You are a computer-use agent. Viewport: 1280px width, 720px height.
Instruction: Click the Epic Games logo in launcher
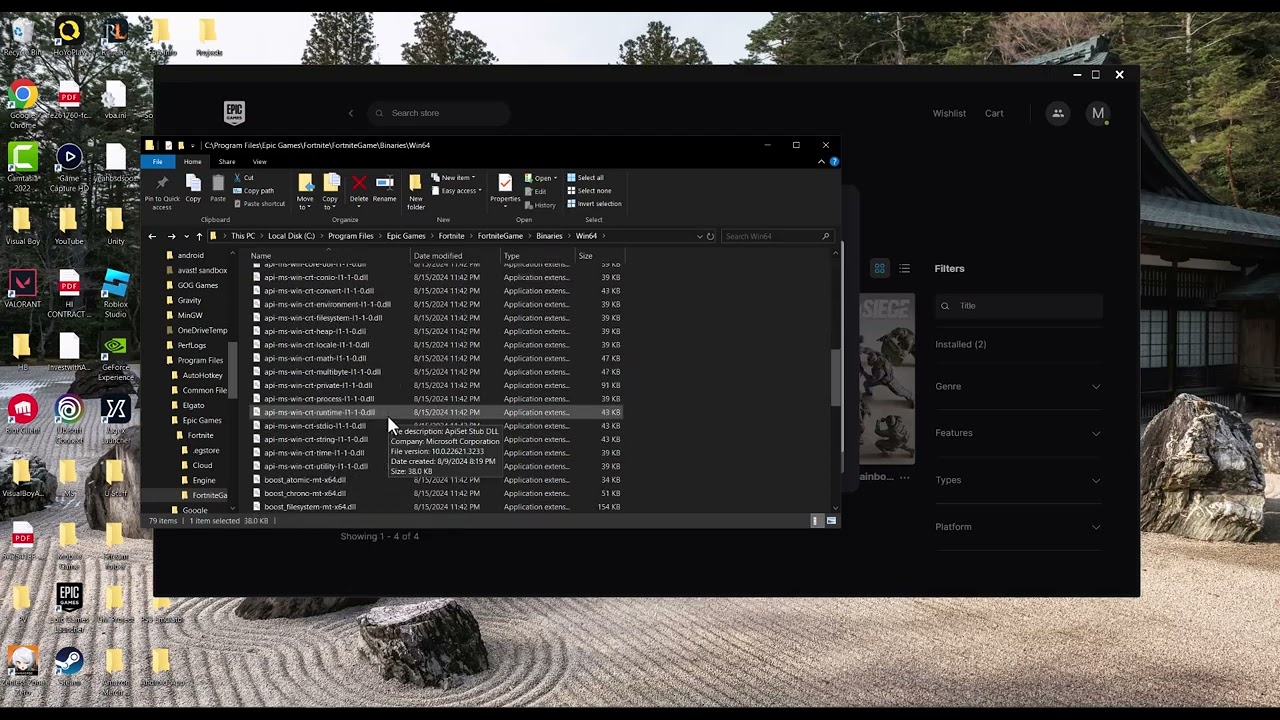pyautogui.click(x=234, y=112)
